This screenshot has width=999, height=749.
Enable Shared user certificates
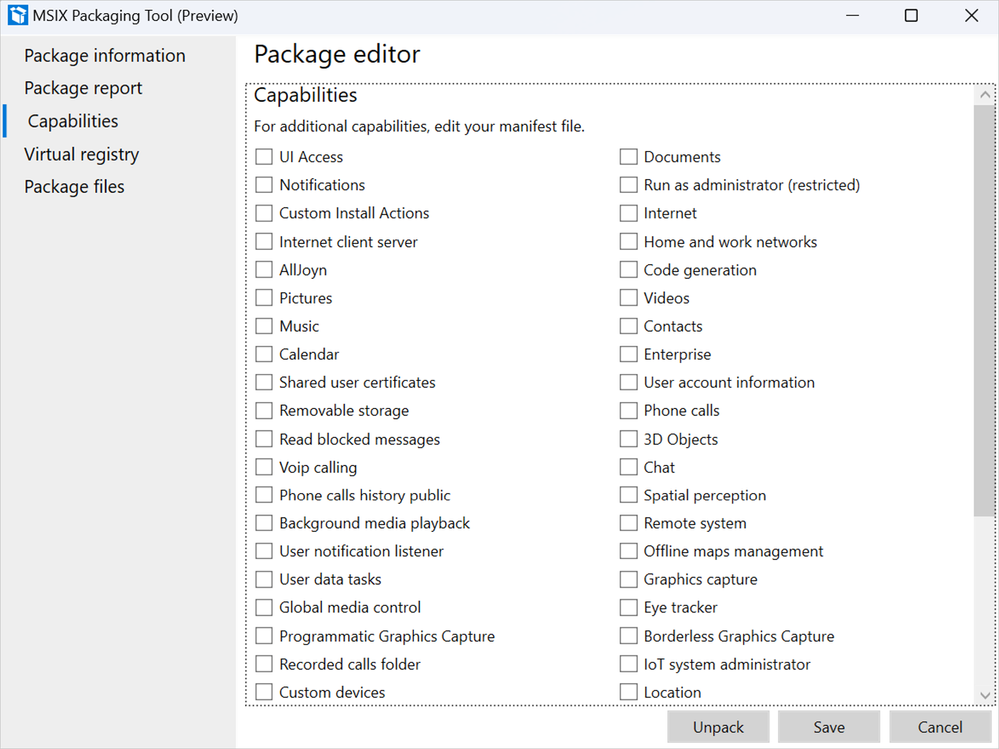tap(264, 382)
